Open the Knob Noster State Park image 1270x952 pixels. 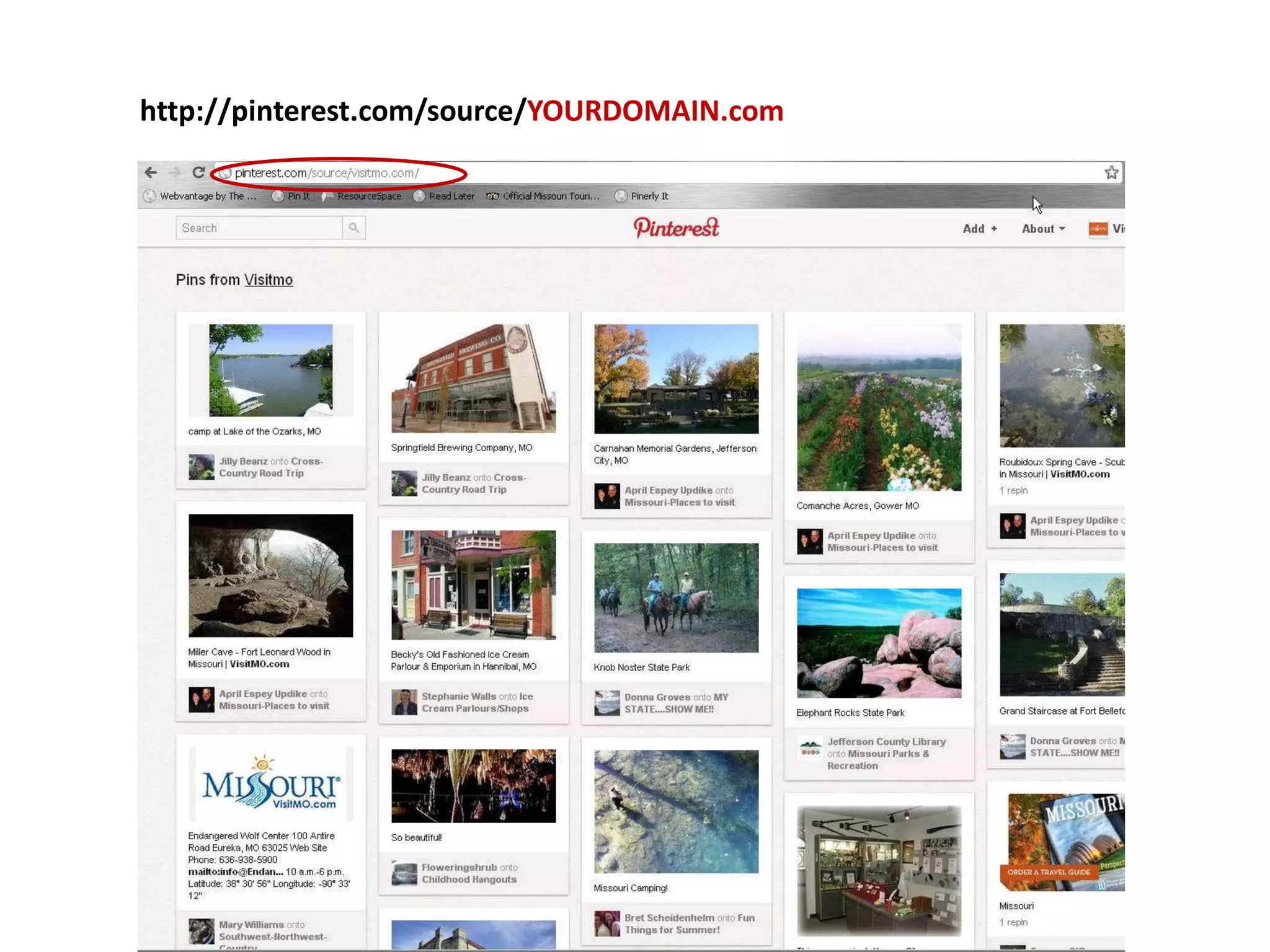[x=676, y=597]
